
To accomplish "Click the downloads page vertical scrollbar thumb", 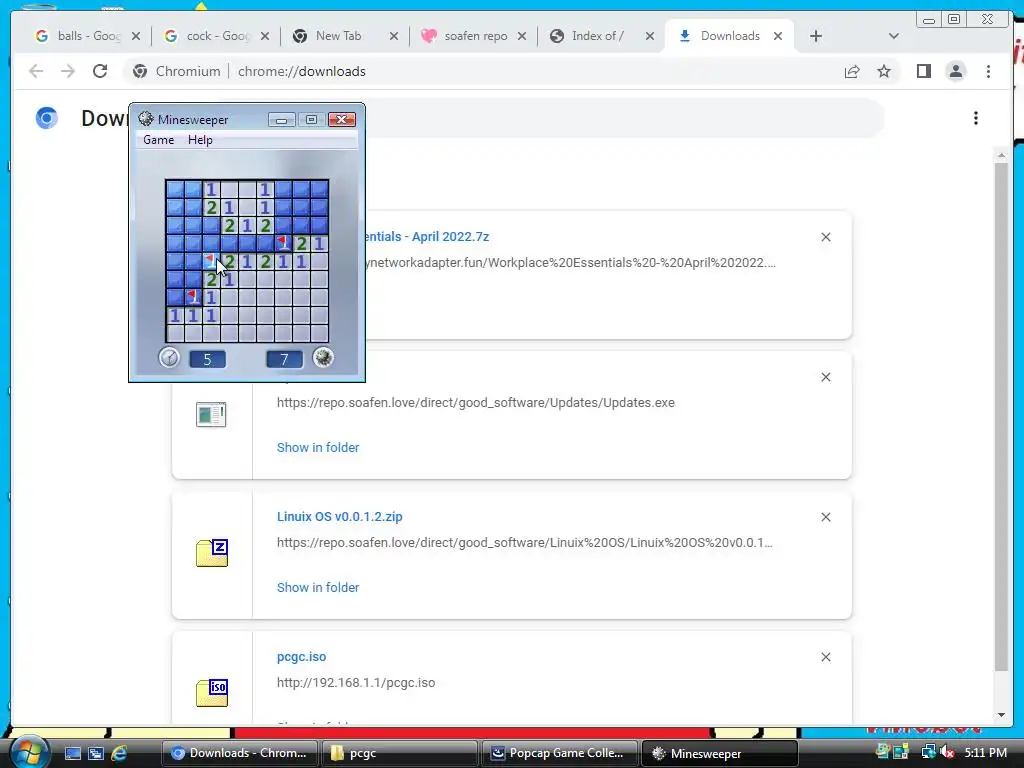I will (x=1001, y=417).
